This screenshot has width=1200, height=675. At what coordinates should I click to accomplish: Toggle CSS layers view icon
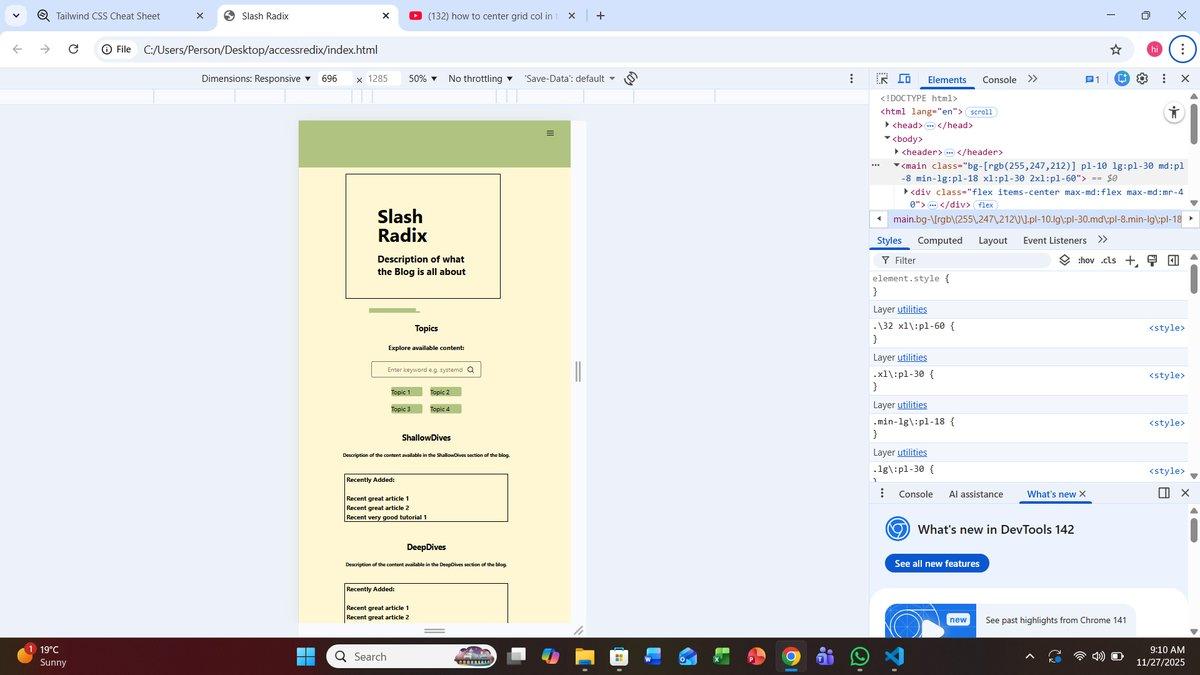(x=1065, y=261)
